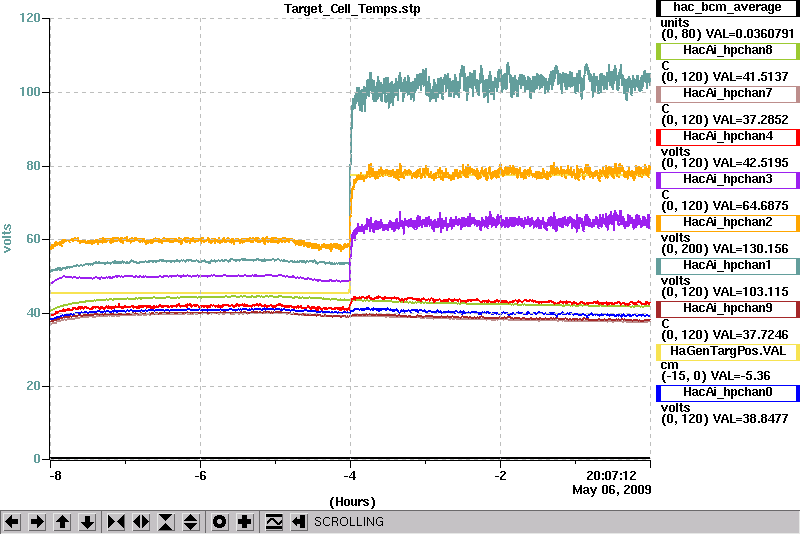Screen dimensions: 800x534
Task: Click the (Hours) x-axis label
Action: click(352, 502)
